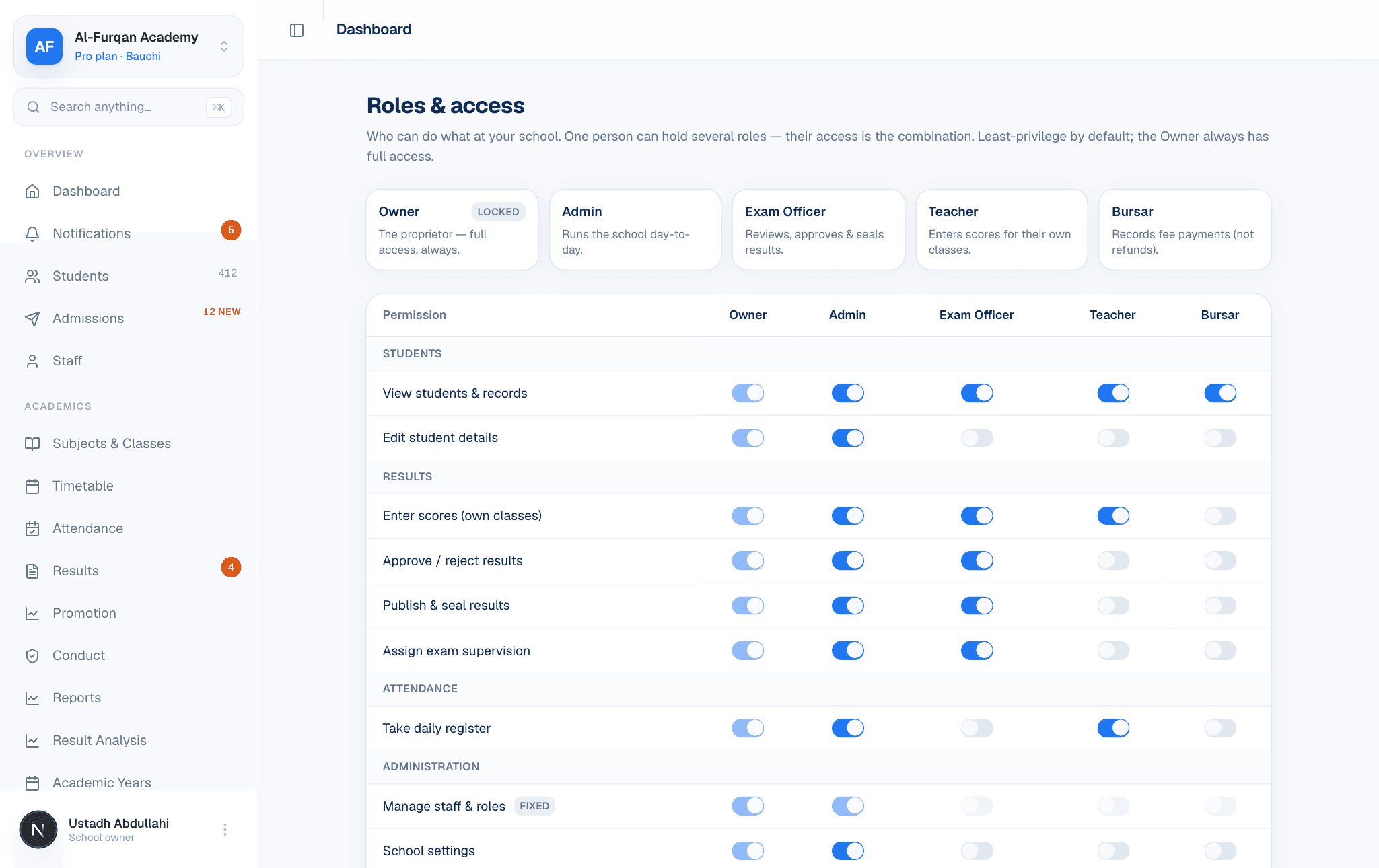Screen dimensions: 1379x868
Task: Click the FIXED badge on Manage staff
Action: pos(534,806)
